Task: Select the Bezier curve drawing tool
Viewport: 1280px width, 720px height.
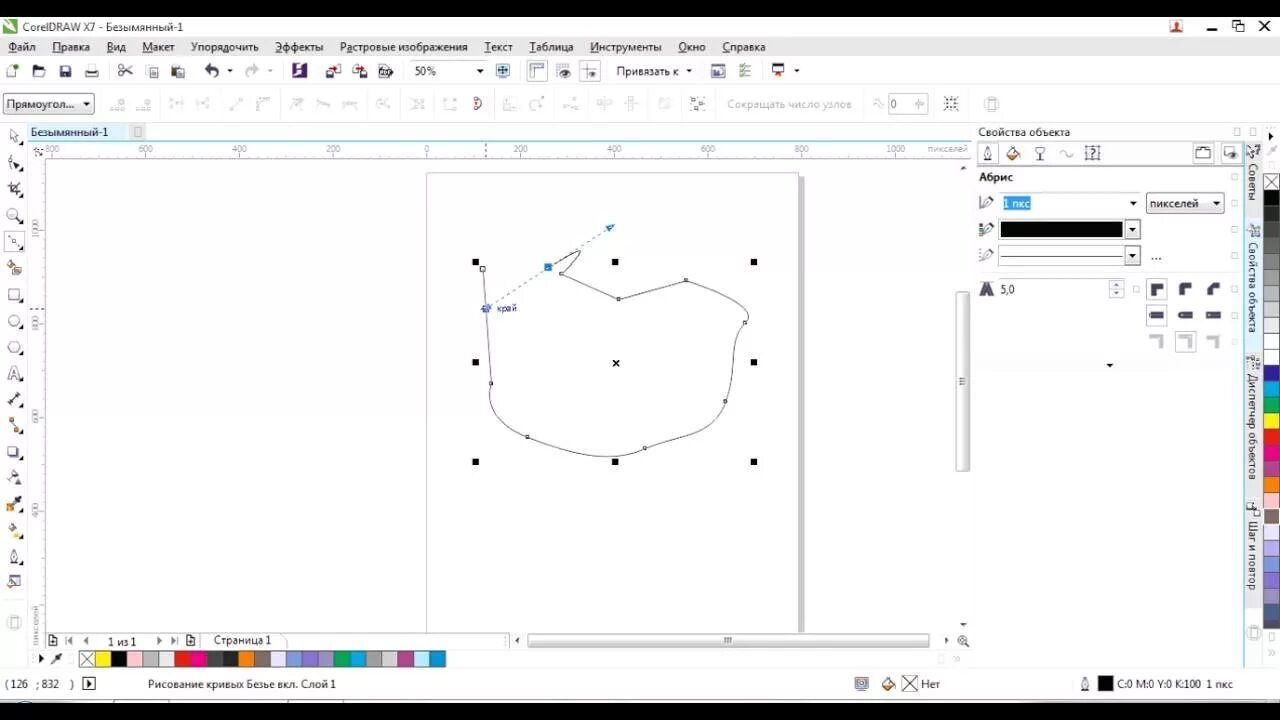Action: (15, 242)
